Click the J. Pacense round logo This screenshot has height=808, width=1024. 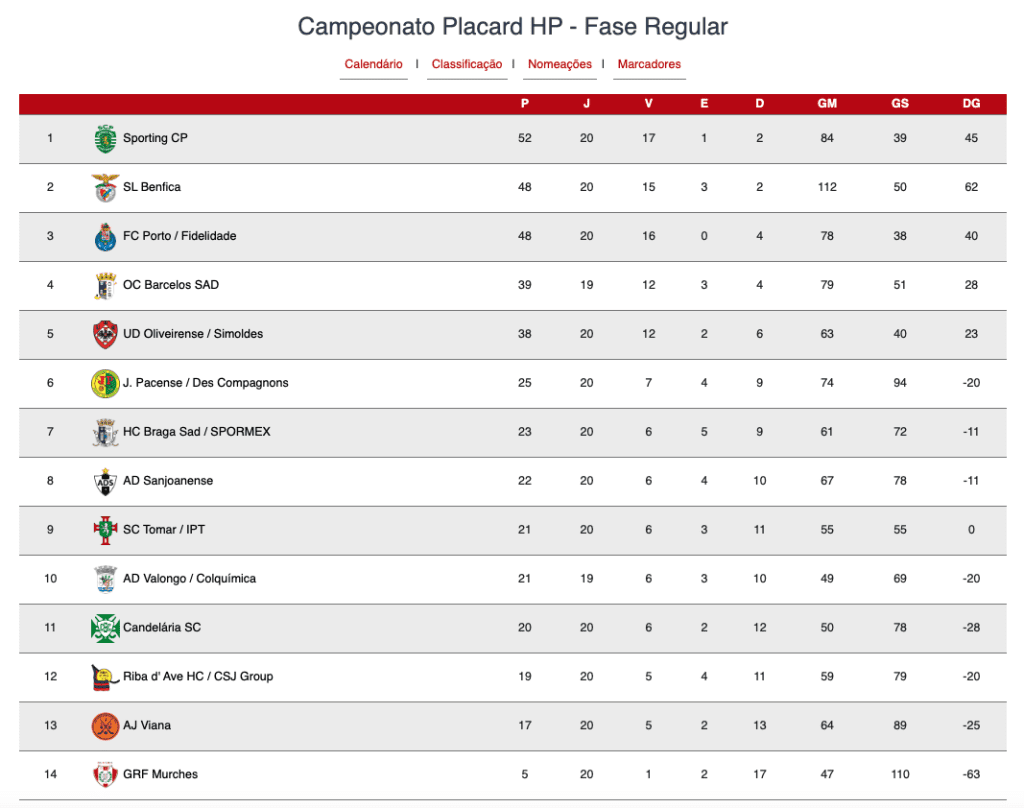tap(105, 383)
